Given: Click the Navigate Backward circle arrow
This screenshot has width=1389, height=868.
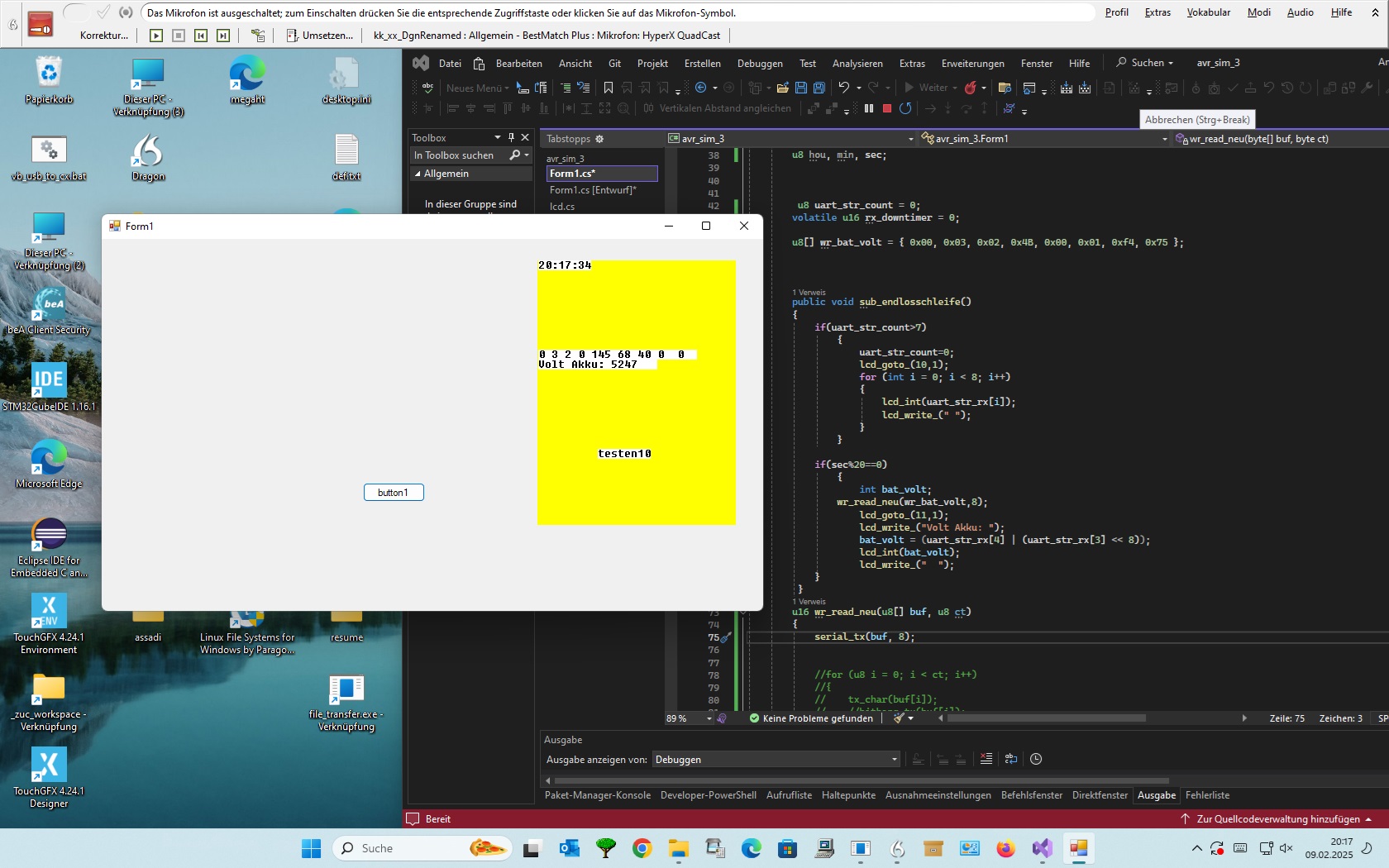Looking at the screenshot, I should coord(701,88).
